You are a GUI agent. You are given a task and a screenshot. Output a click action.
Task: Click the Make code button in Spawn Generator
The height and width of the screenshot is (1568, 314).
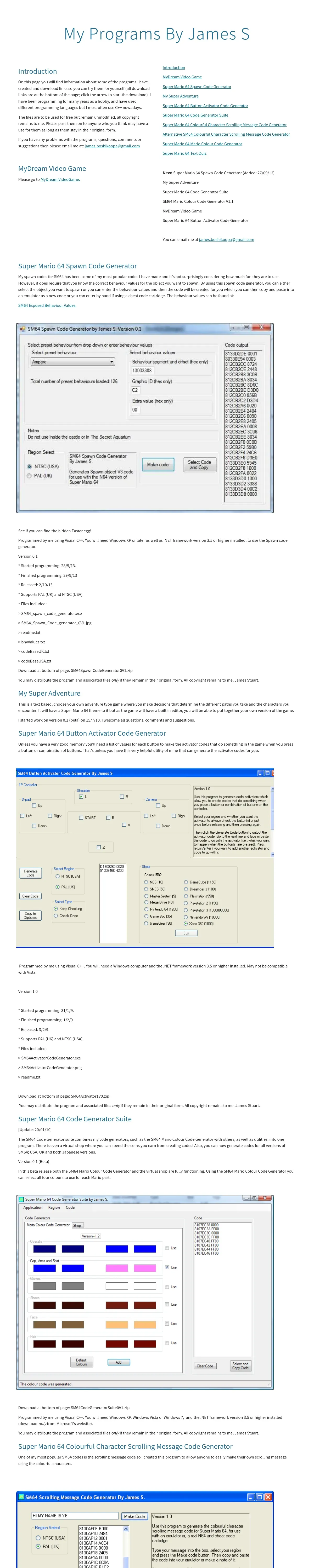point(158,464)
